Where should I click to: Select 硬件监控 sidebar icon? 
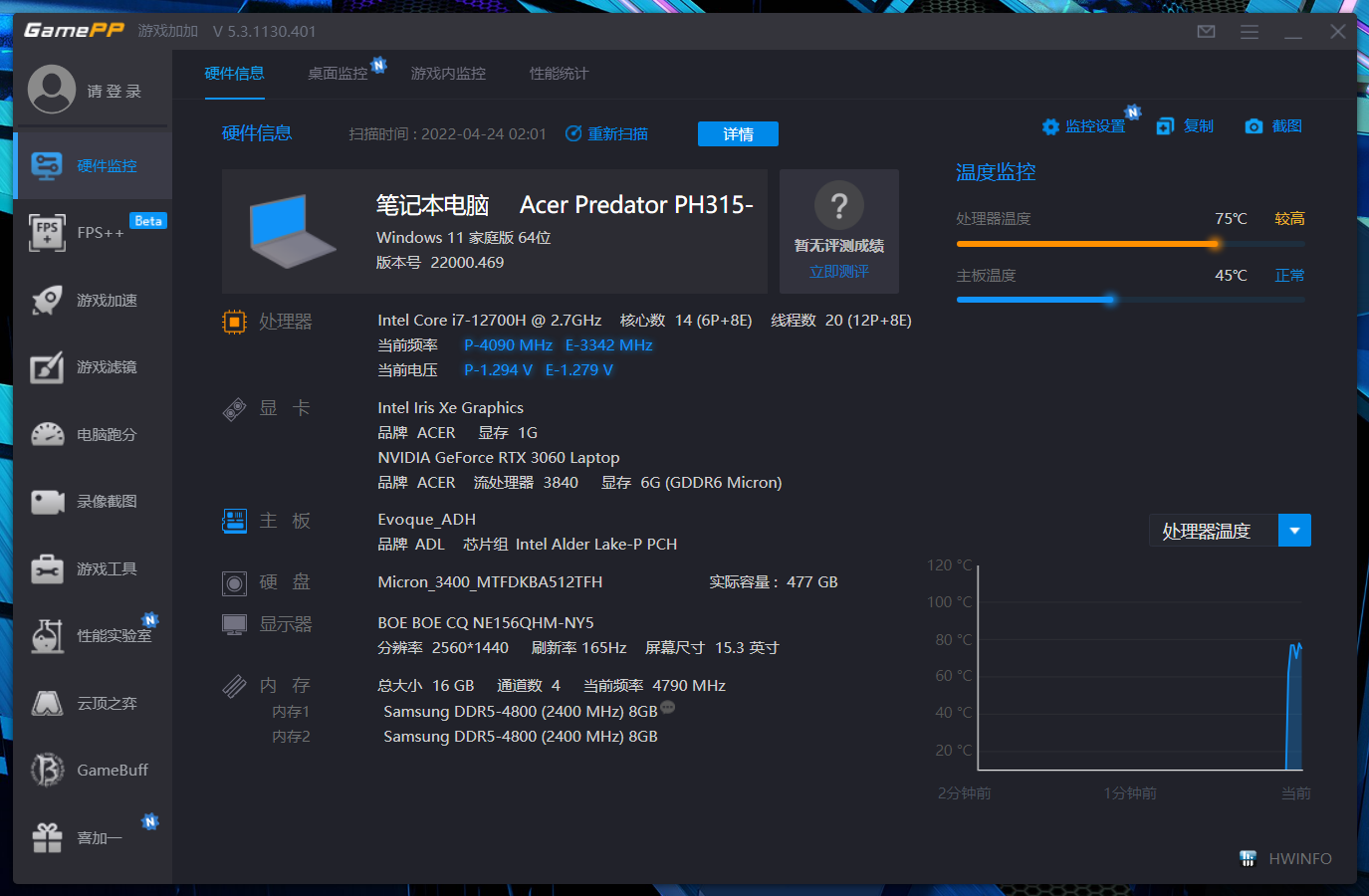[x=47, y=165]
